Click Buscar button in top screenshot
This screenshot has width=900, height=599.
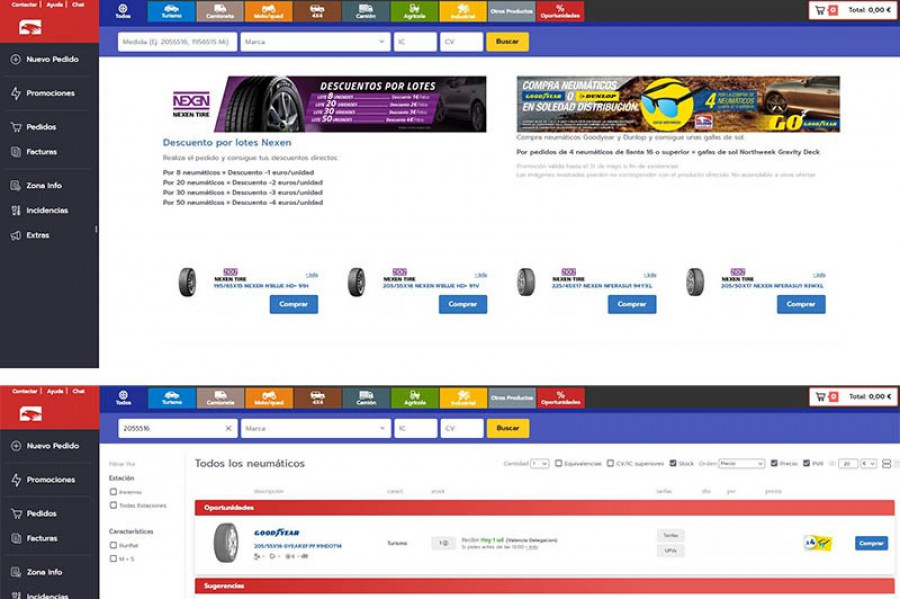(507, 42)
